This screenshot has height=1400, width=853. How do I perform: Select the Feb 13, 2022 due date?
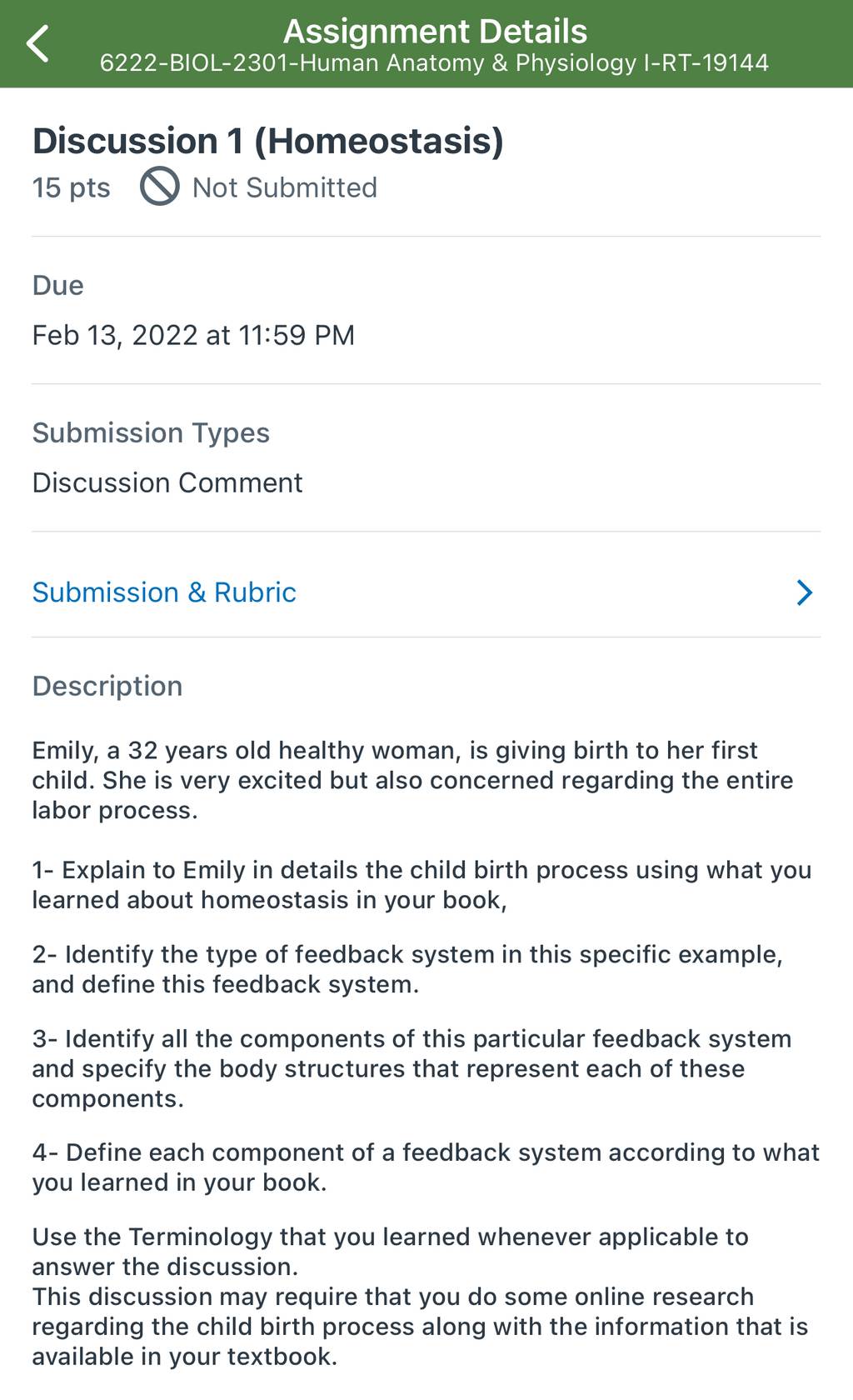tap(193, 335)
